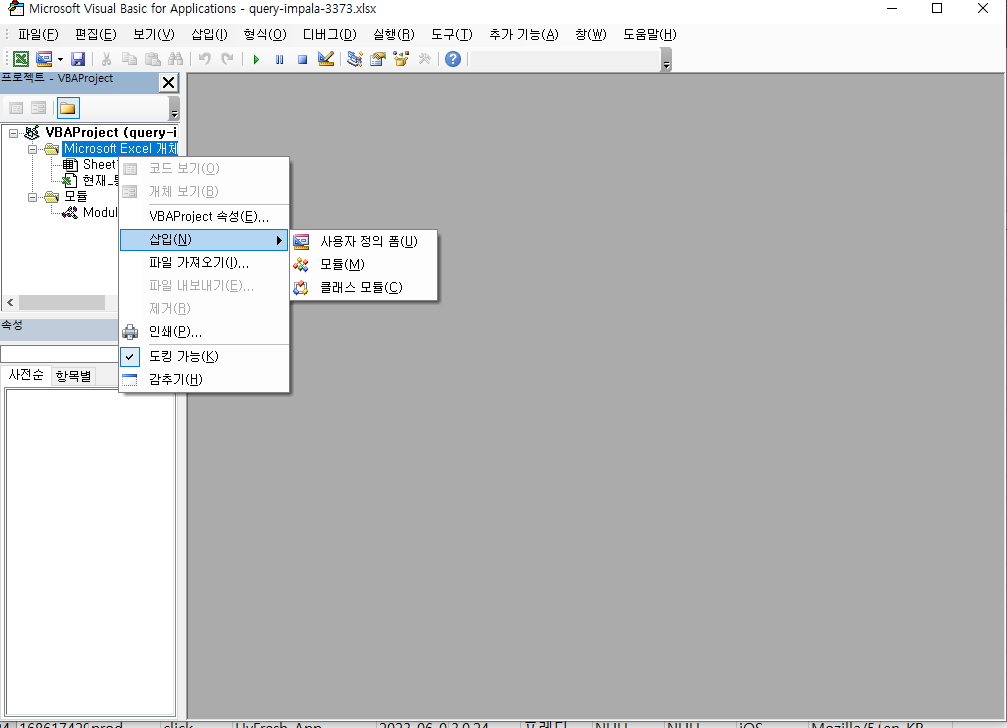Select the Cut scissors icon
This screenshot has height=728, width=1007.
click(x=106, y=59)
